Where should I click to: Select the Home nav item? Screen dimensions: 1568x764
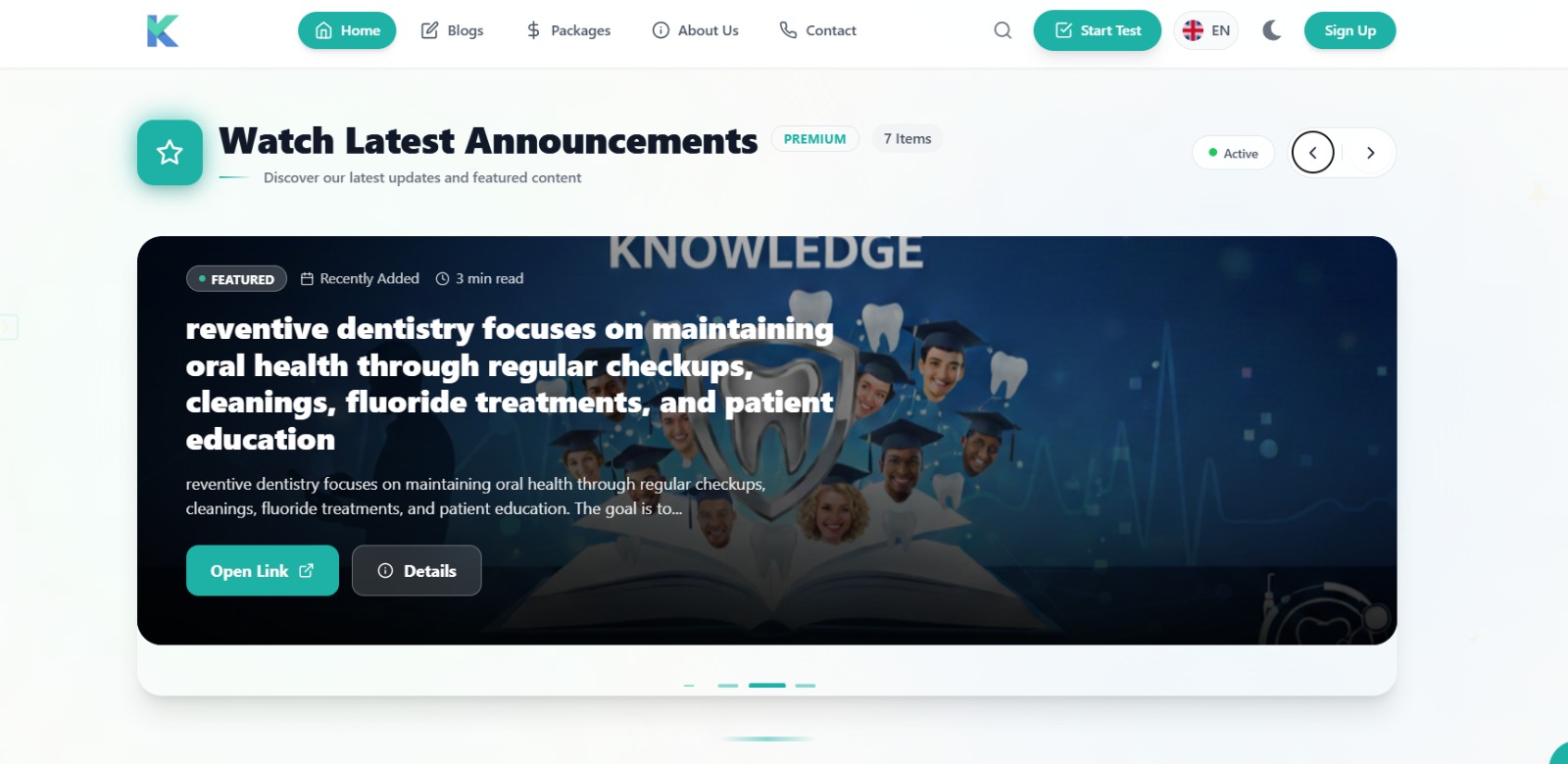click(347, 30)
